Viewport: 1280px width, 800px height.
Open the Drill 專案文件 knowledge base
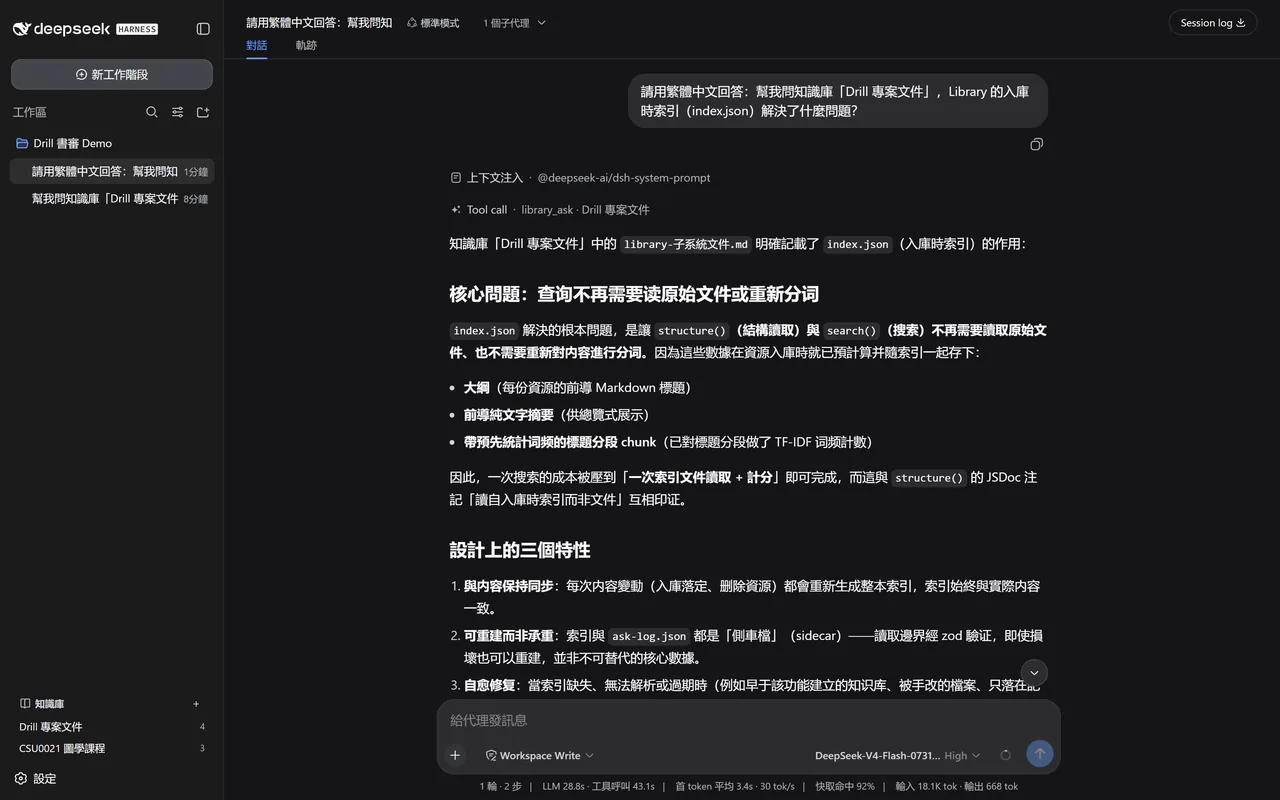coord(112,727)
